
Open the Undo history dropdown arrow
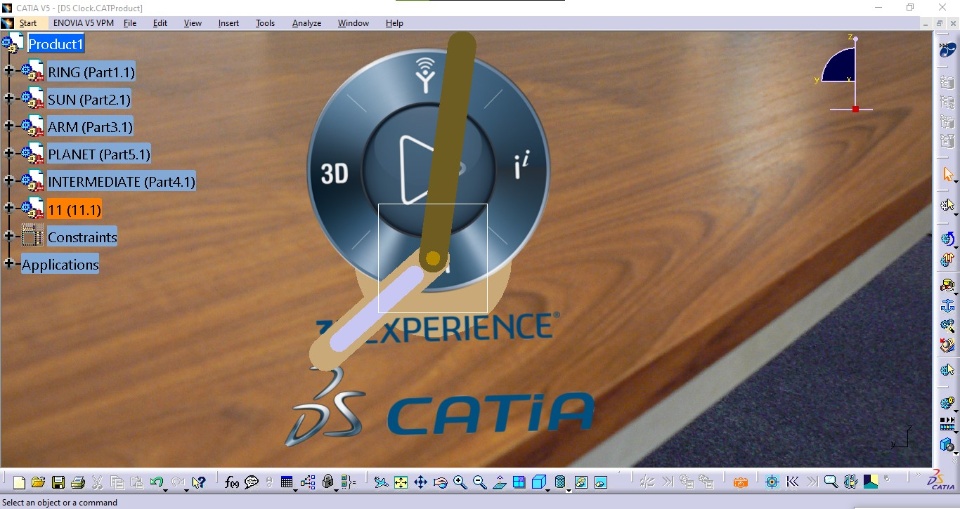tap(166, 489)
